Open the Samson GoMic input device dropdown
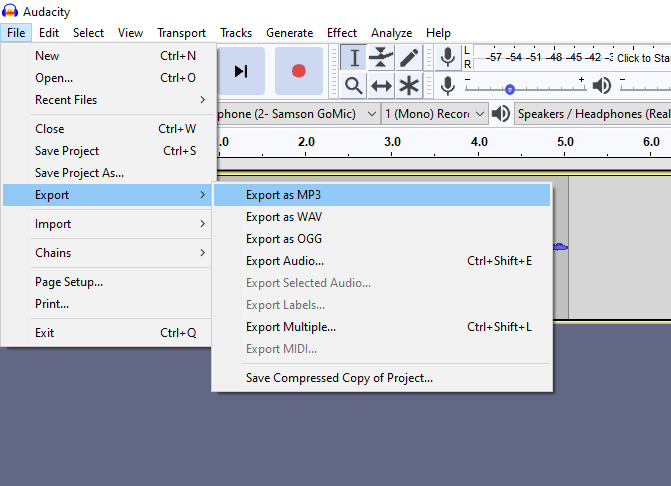Viewport: 671px width, 486px height. tap(298, 114)
